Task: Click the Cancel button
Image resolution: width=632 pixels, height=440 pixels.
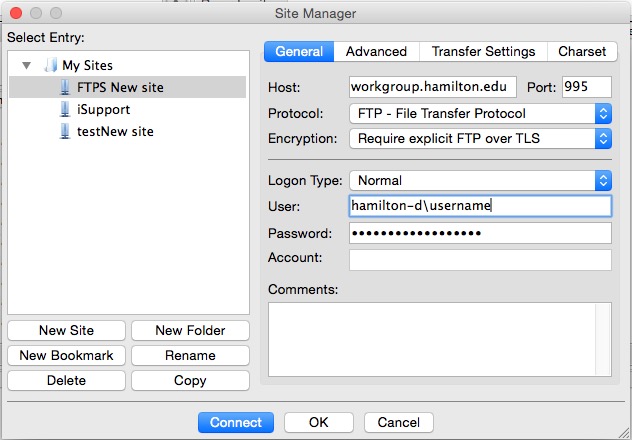Action: point(399,422)
